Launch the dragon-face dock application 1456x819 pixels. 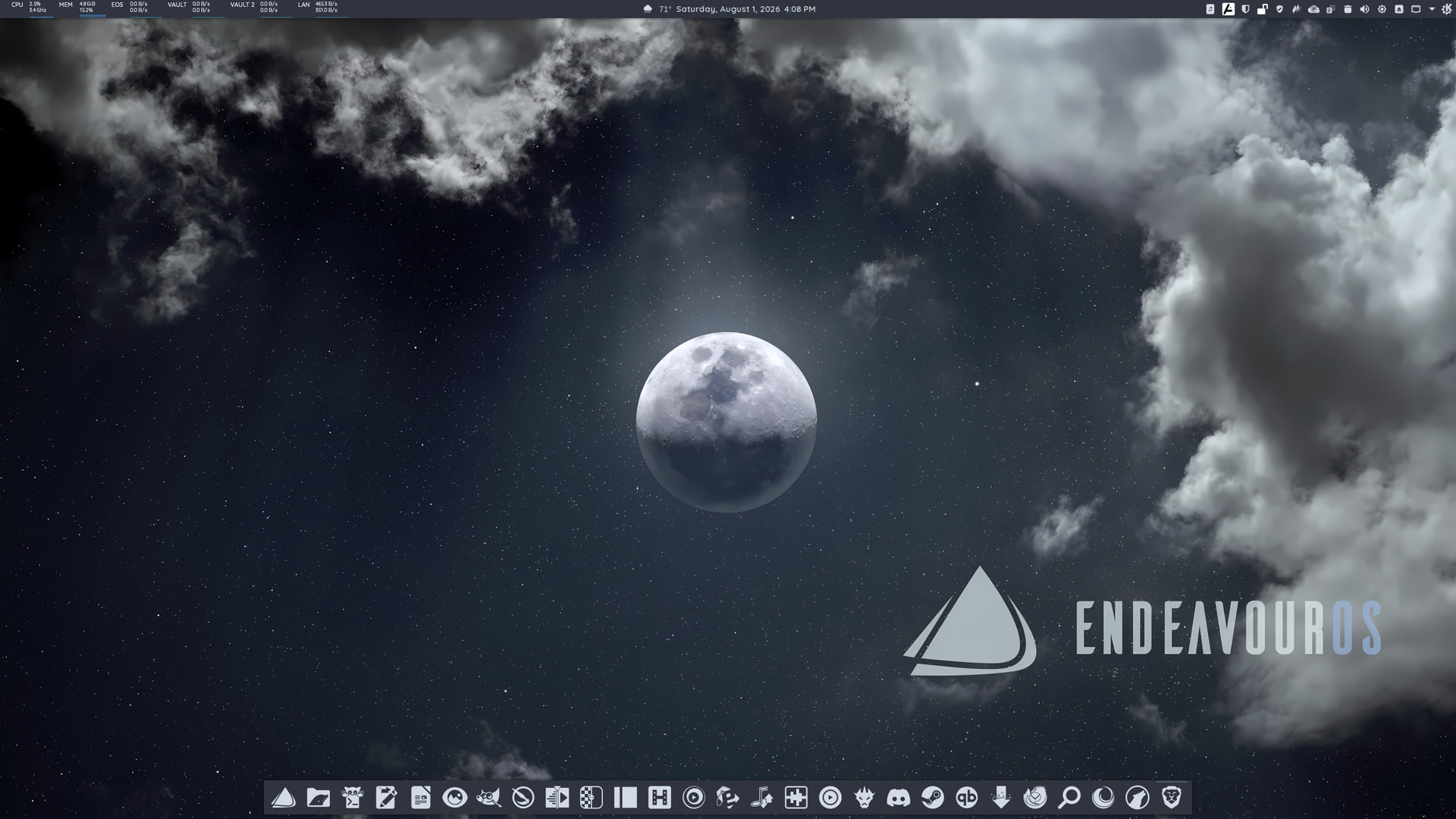(864, 798)
